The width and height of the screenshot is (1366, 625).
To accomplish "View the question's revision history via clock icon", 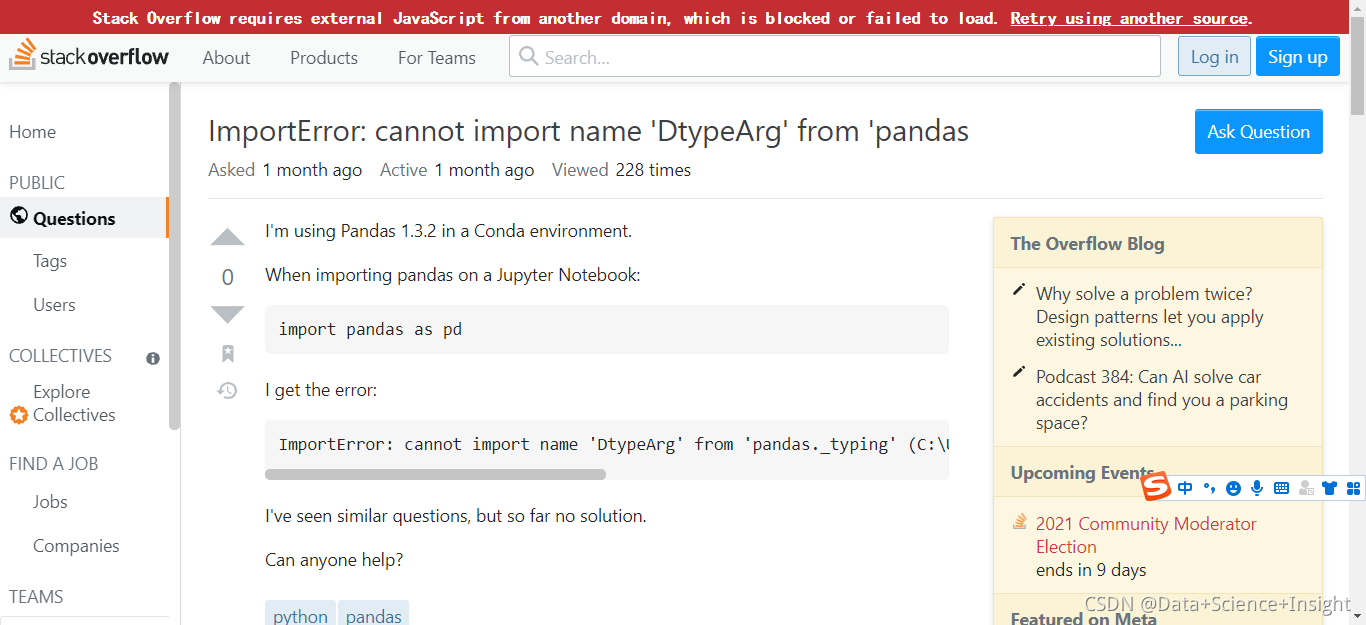I will tap(227, 391).
